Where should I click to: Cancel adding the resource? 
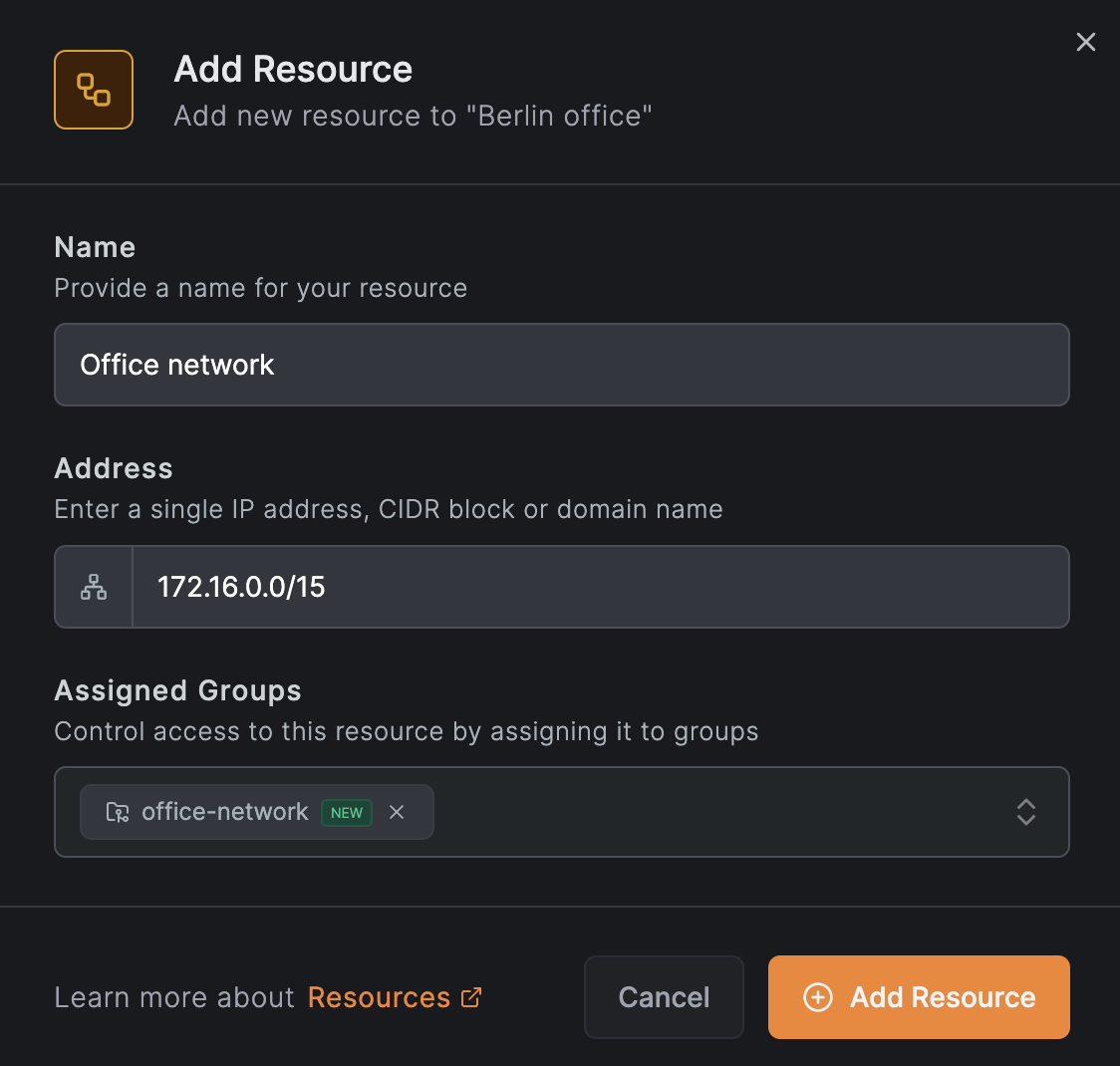(664, 997)
